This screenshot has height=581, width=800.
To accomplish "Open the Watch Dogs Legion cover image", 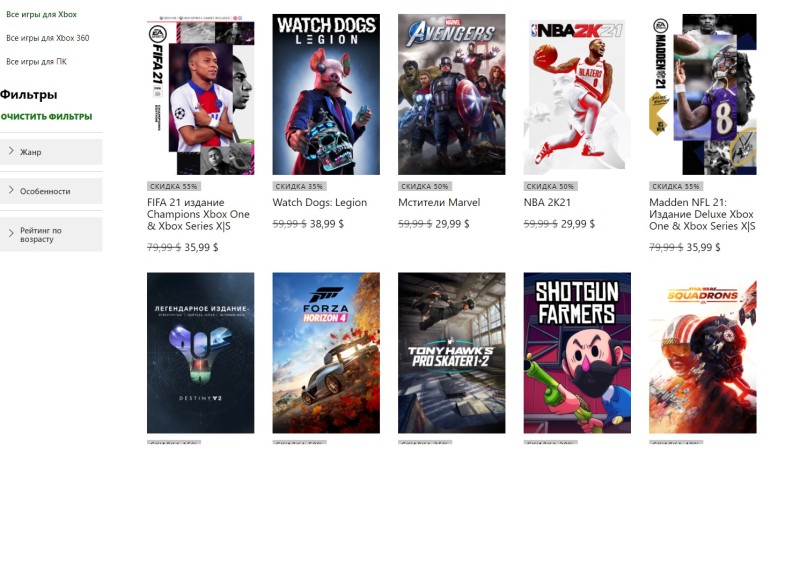I will coord(326,94).
